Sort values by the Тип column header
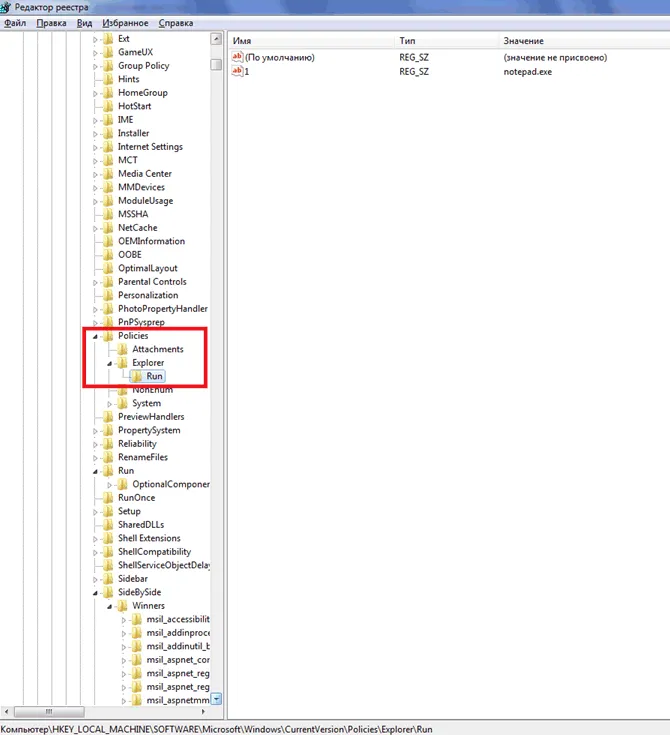670x735 pixels. pyautogui.click(x=447, y=41)
